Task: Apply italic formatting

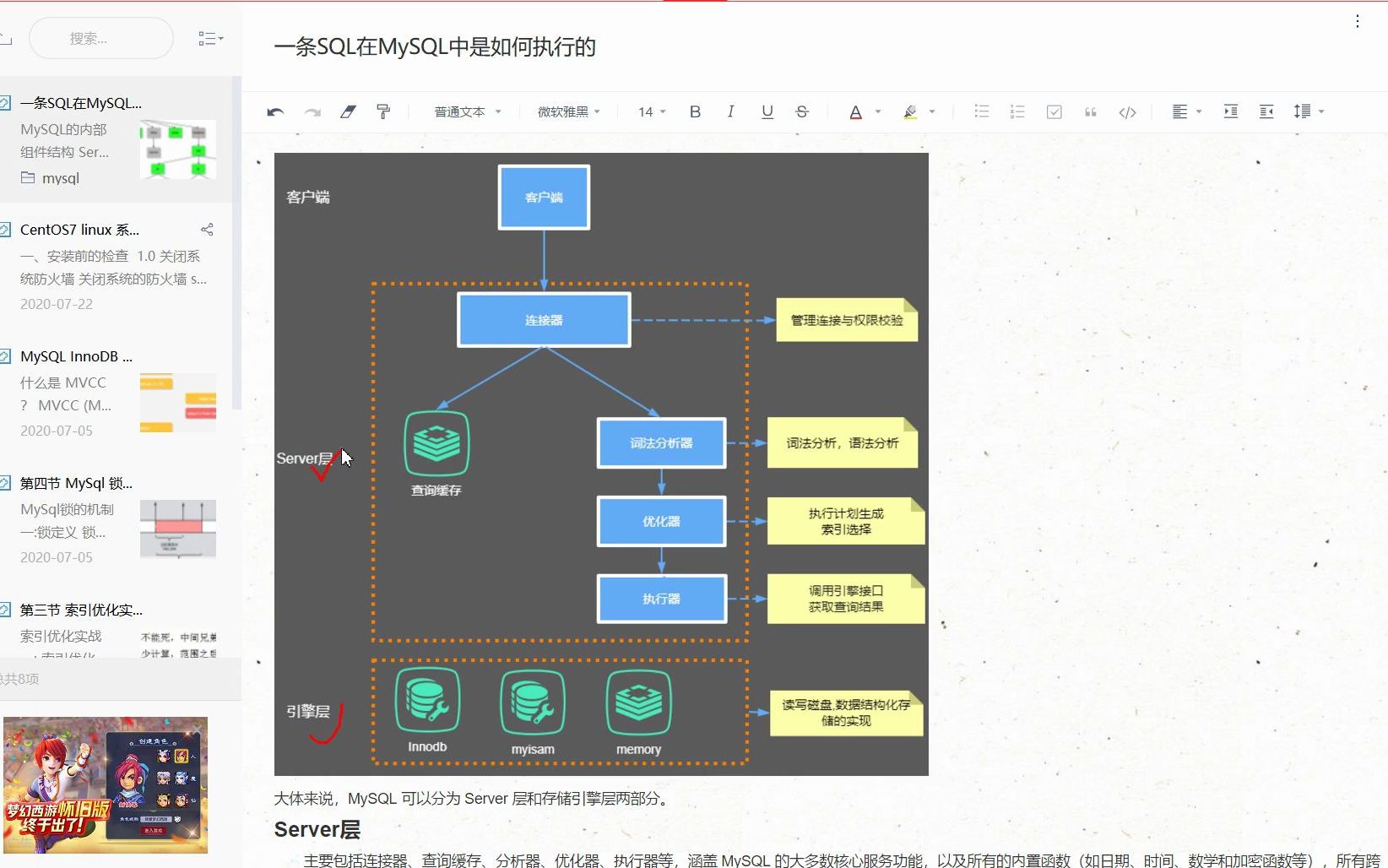Action: [x=730, y=111]
